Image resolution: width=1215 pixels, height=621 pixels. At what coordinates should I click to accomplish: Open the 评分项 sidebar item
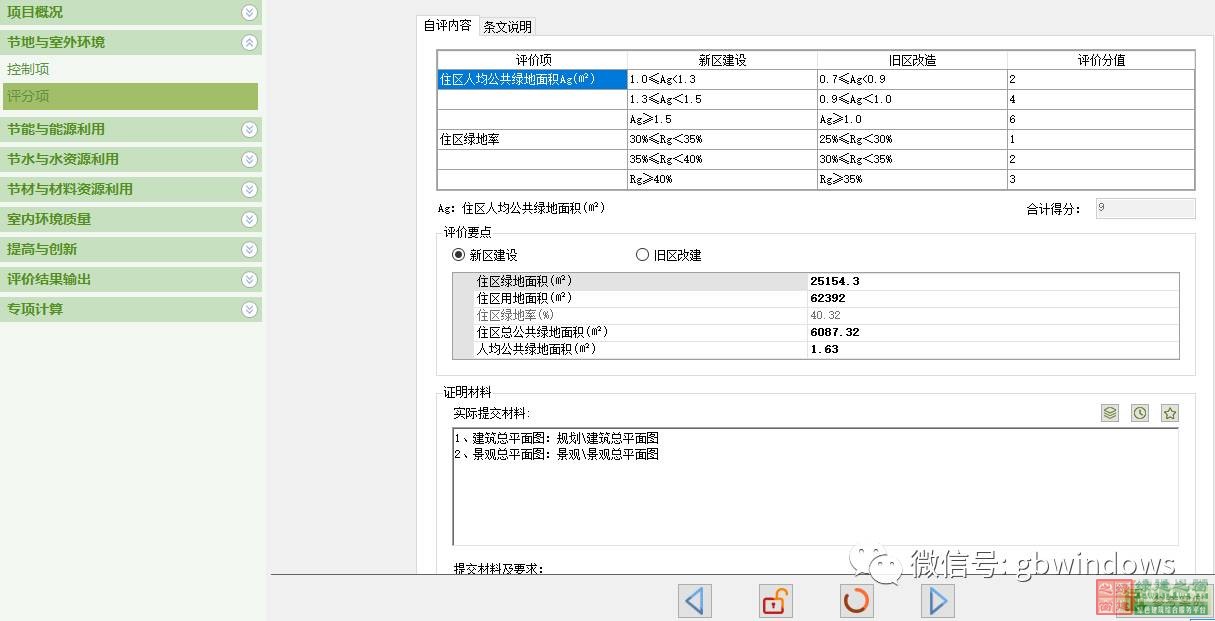tap(28, 96)
